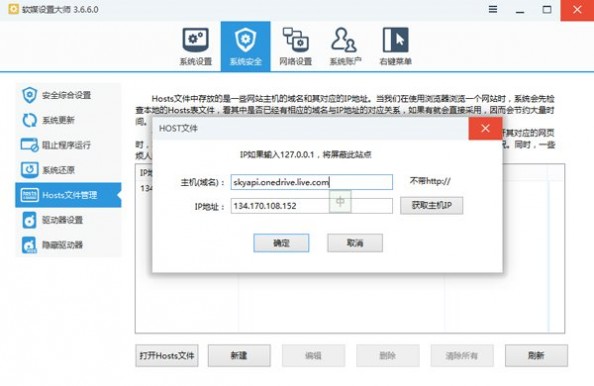The image size is (594, 386).
Task: Click the IP地址 input field
Action: pyautogui.click(x=311, y=206)
